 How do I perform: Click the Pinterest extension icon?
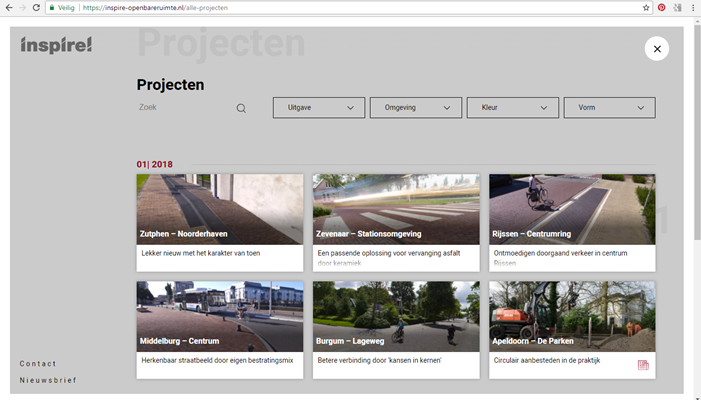[662, 7]
